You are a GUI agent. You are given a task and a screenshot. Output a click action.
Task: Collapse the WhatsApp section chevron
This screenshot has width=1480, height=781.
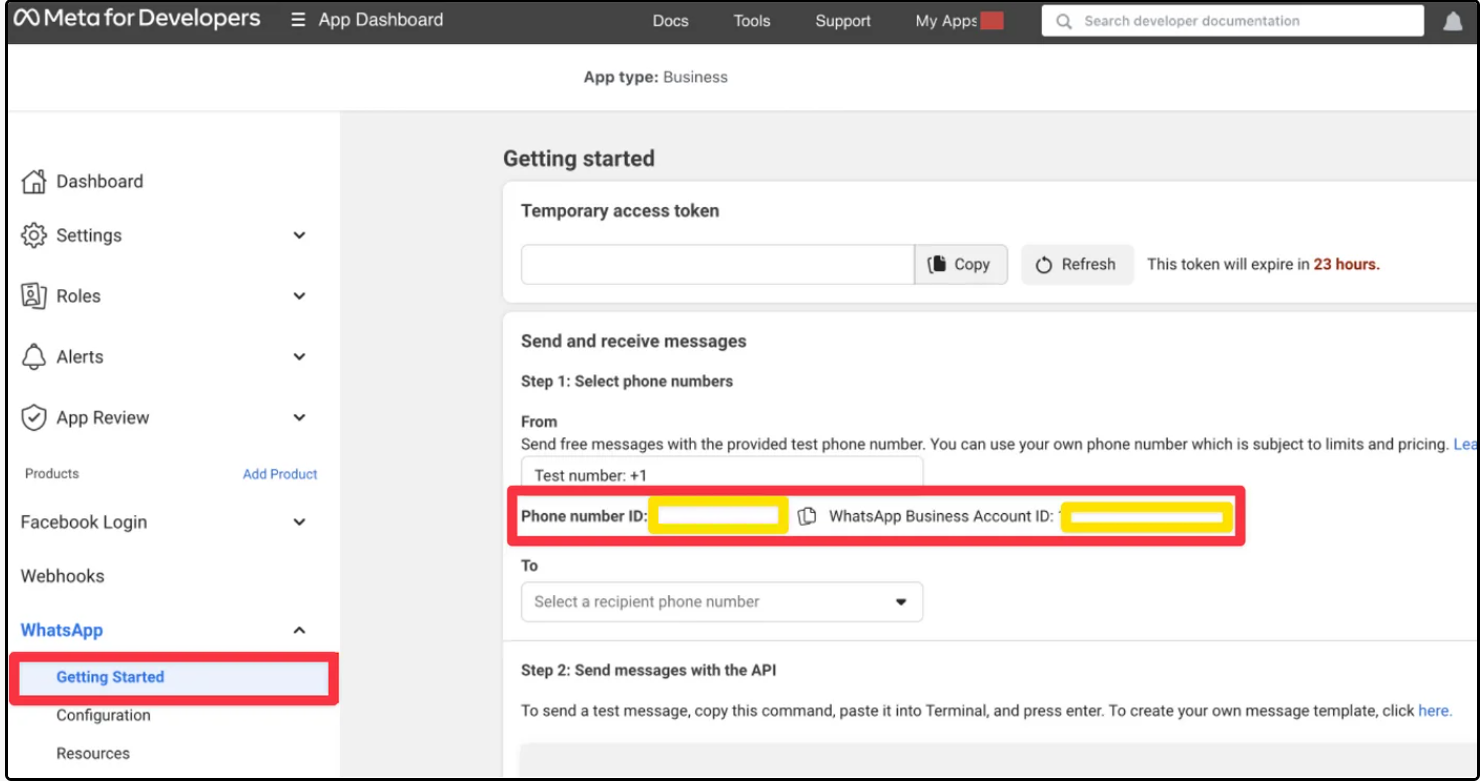[x=299, y=630]
